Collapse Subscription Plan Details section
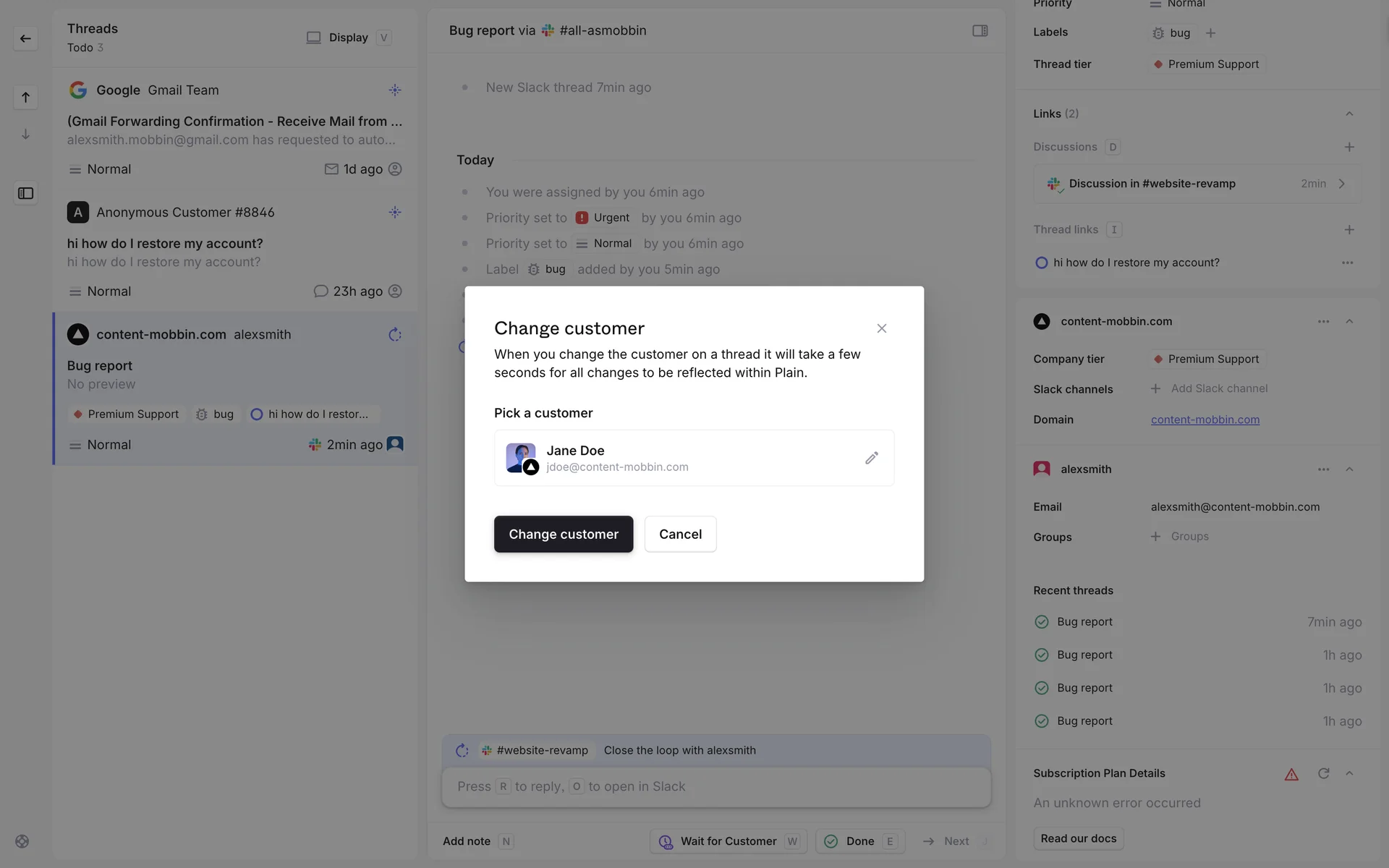Image resolution: width=1389 pixels, height=868 pixels. coord(1348,773)
